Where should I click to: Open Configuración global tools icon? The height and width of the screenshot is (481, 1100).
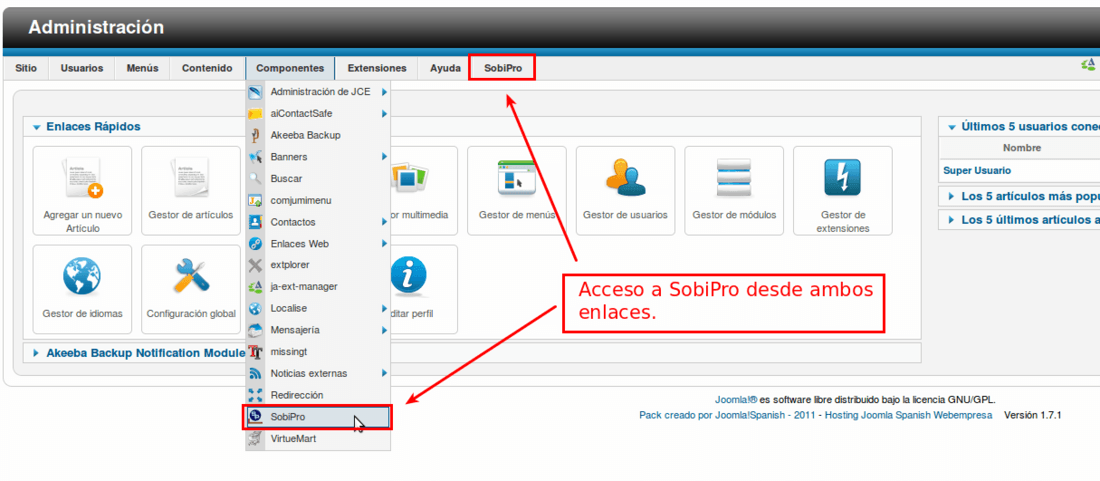pos(190,289)
